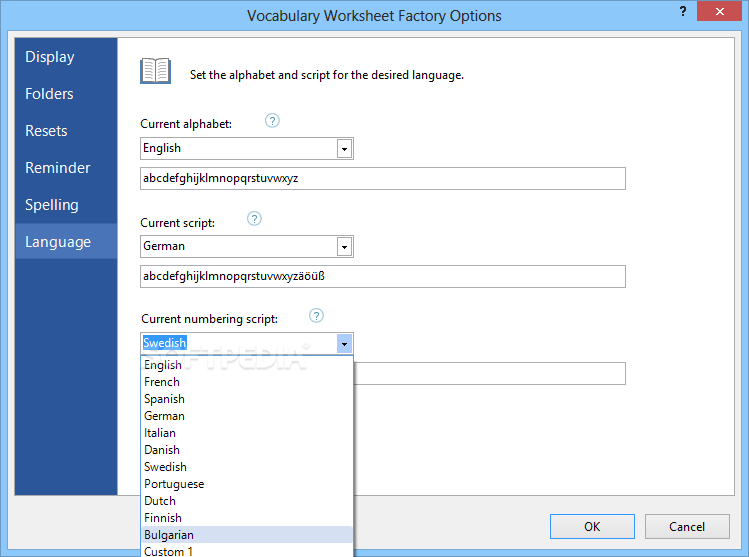Click the numbering script text field behind the list
The width and height of the screenshot is (749, 557).
[490, 374]
